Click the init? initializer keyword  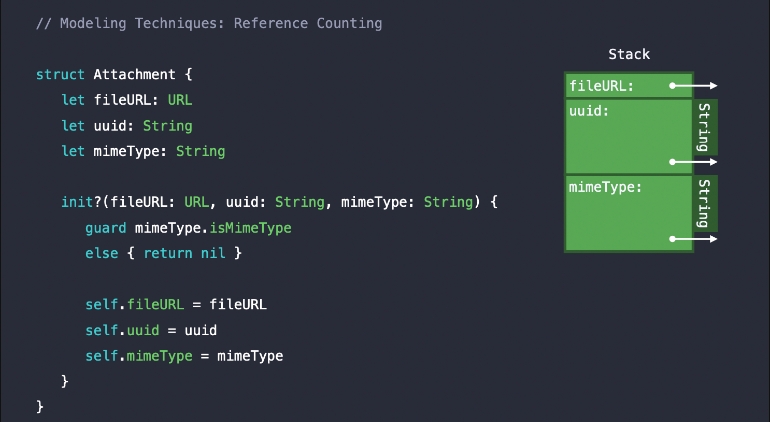coord(81,202)
